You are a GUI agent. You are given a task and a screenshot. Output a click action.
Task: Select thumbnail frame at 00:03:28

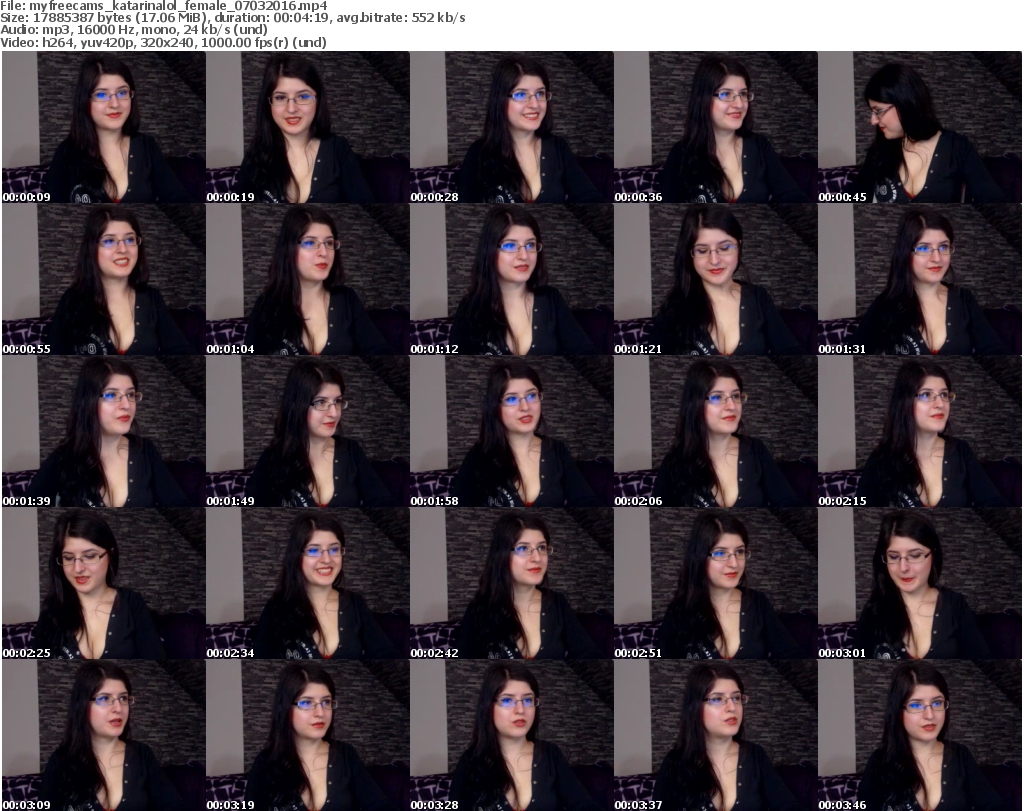[x=511, y=735]
